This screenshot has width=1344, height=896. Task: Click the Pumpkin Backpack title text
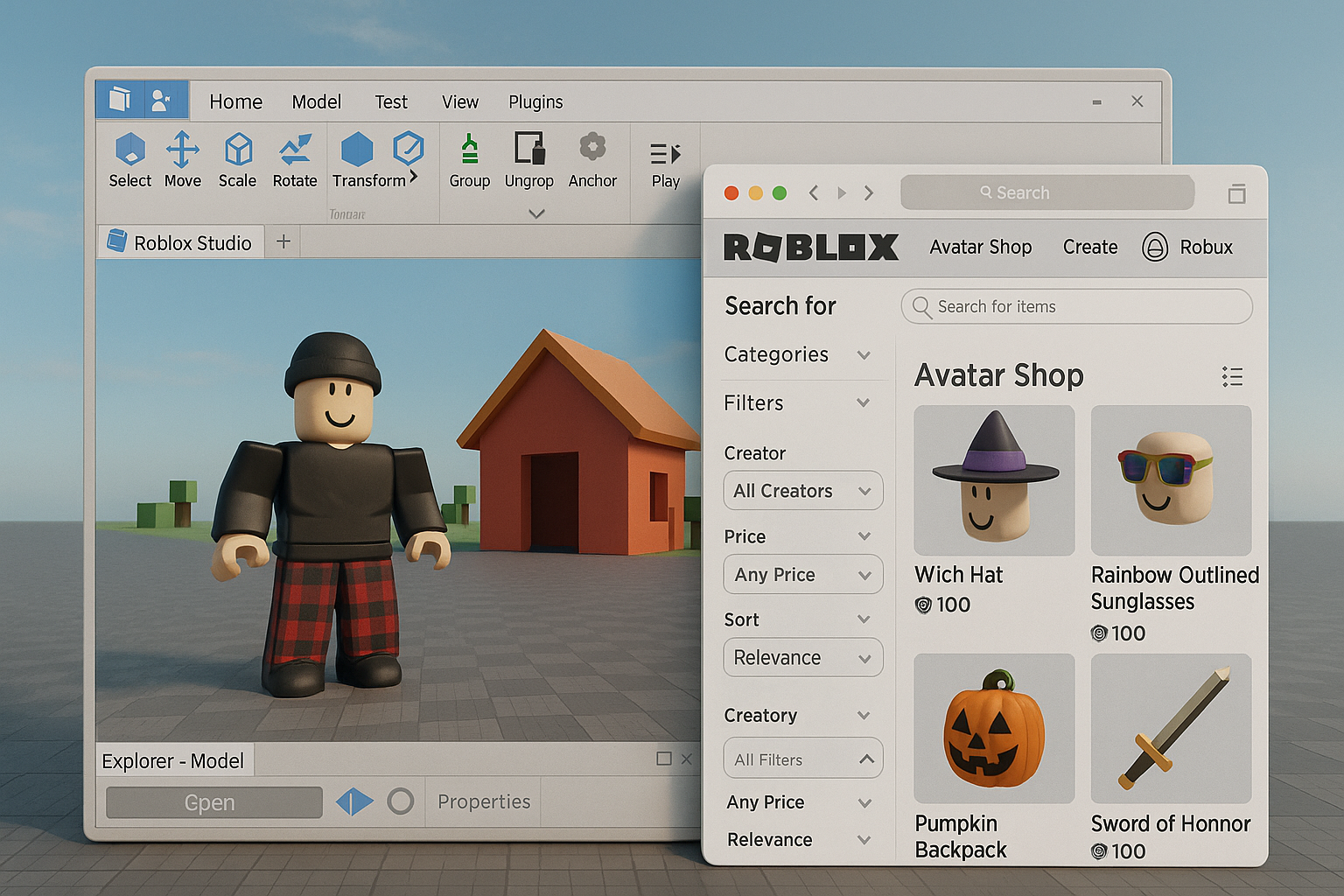(960, 837)
